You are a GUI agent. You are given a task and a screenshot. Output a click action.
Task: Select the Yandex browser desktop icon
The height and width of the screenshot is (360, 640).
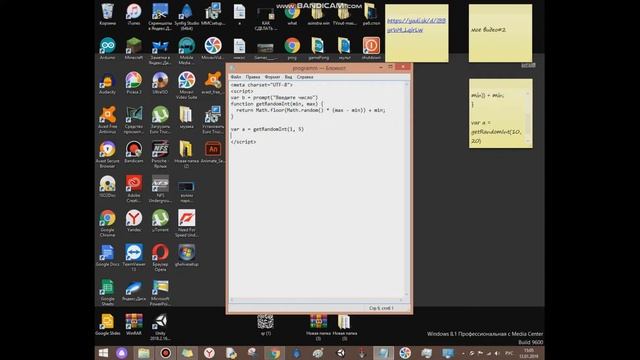[133, 221]
